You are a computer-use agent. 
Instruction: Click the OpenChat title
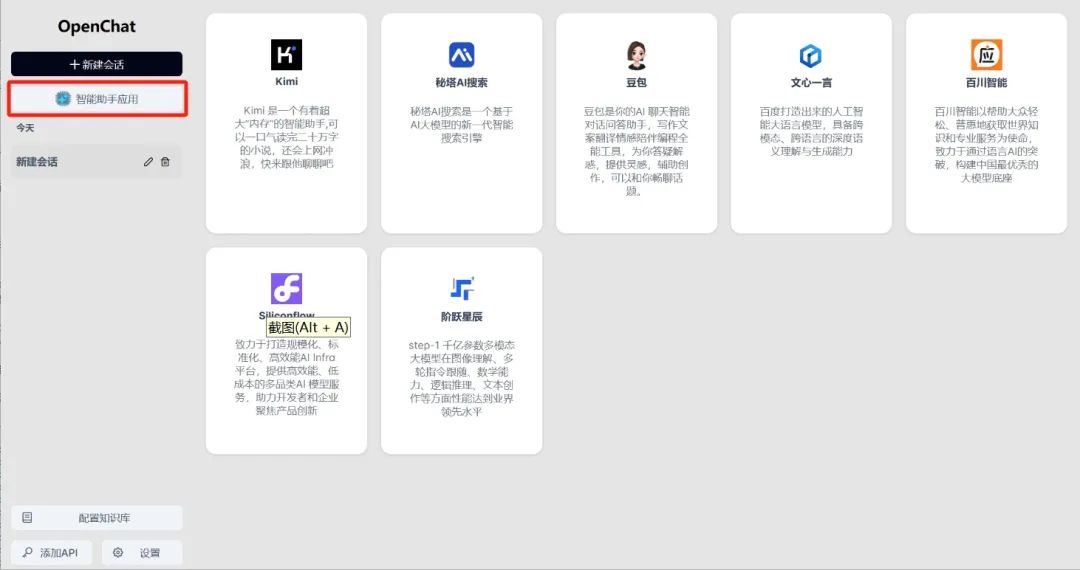96,26
